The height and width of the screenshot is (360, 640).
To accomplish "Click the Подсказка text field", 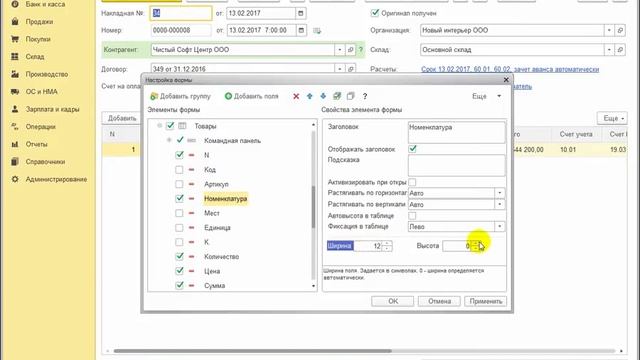I will pos(456,166).
